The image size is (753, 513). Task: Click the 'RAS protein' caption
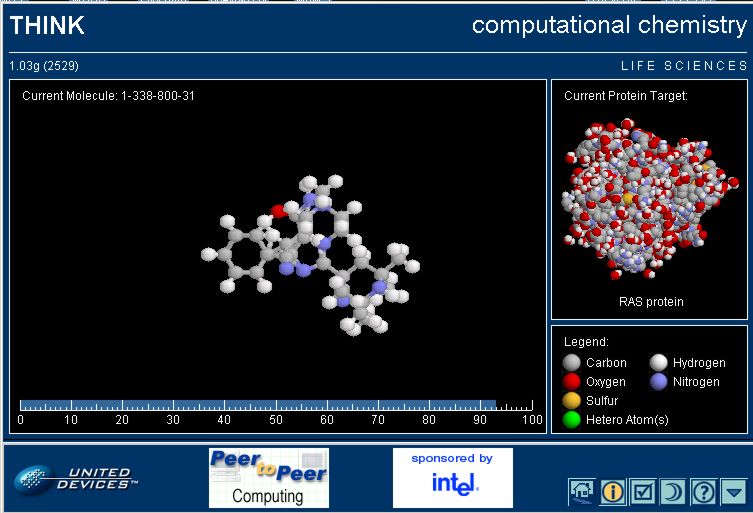[x=651, y=302]
